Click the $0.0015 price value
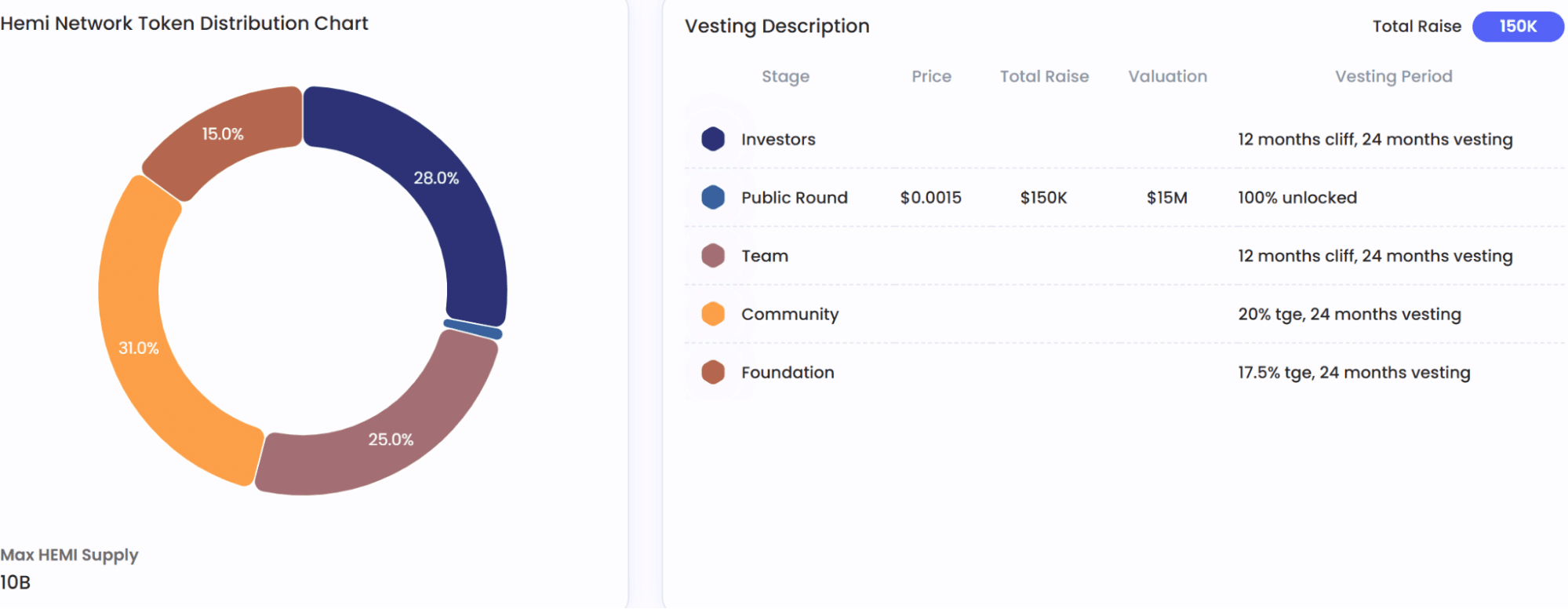 click(x=930, y=198)
